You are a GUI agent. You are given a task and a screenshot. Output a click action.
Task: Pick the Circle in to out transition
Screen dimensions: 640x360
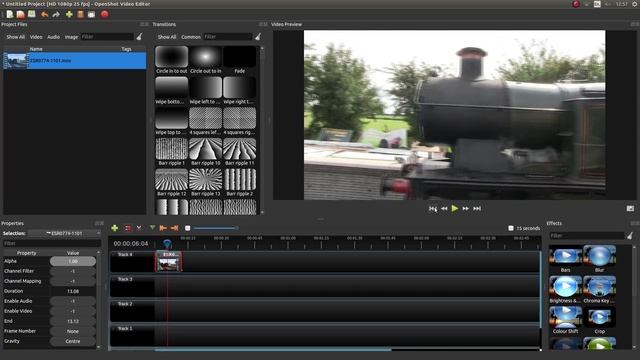click(x=171, y=60)
